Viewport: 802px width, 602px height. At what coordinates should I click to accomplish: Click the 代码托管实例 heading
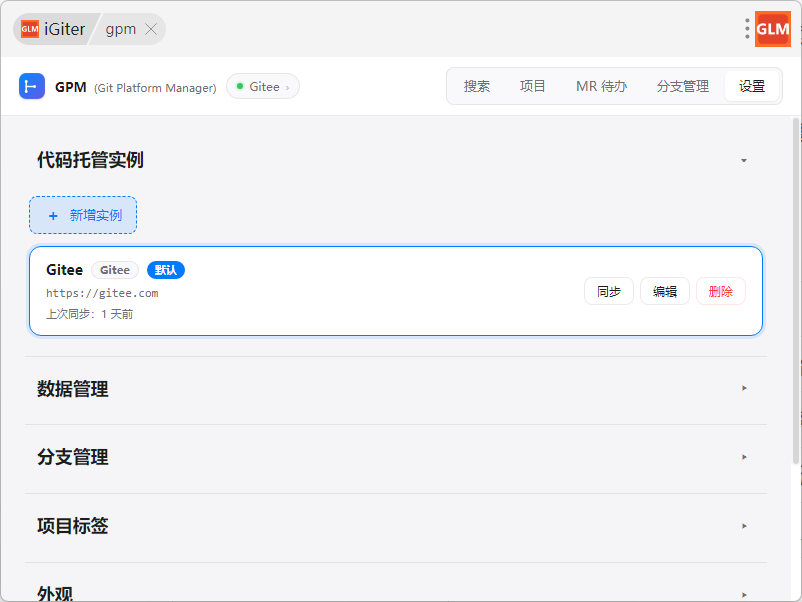coord(90,160)
